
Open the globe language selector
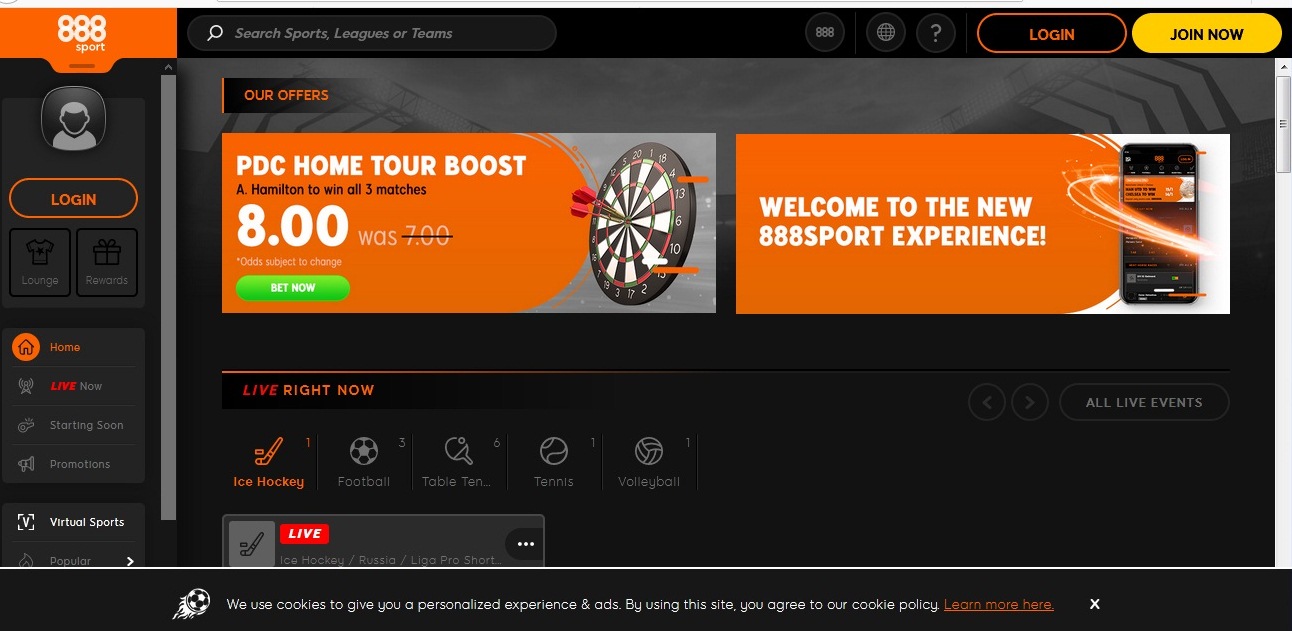[885, 33]
